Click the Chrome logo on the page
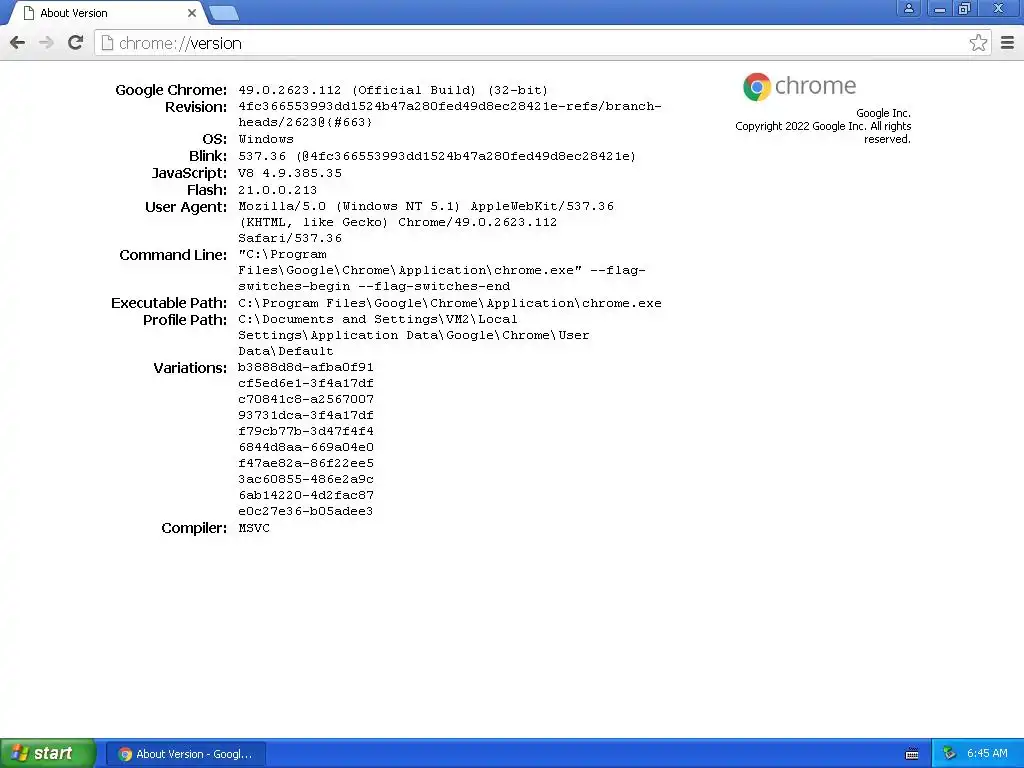The height and width of the screenshot is (768, 1024). (799, 86)
